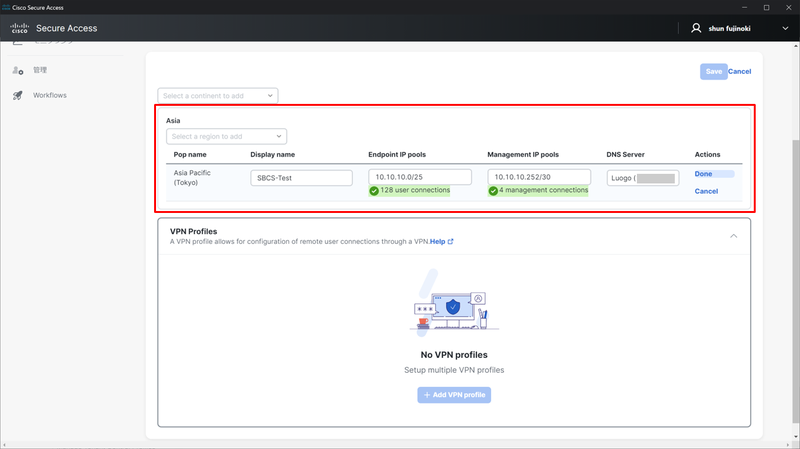Click the No VPN profiles illustration
Image resolution: width=800 pixels, height=449 pixels.
coord(454,303)
